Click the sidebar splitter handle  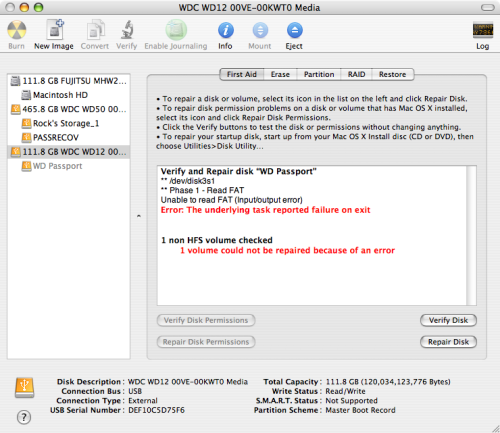[x=139, y=216]
